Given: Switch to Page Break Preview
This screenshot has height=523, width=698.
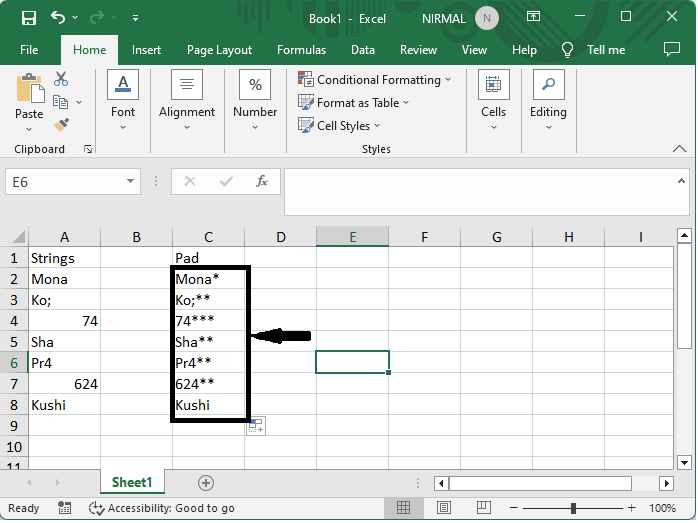Looking at the screenshot, I should click(484, 508).
